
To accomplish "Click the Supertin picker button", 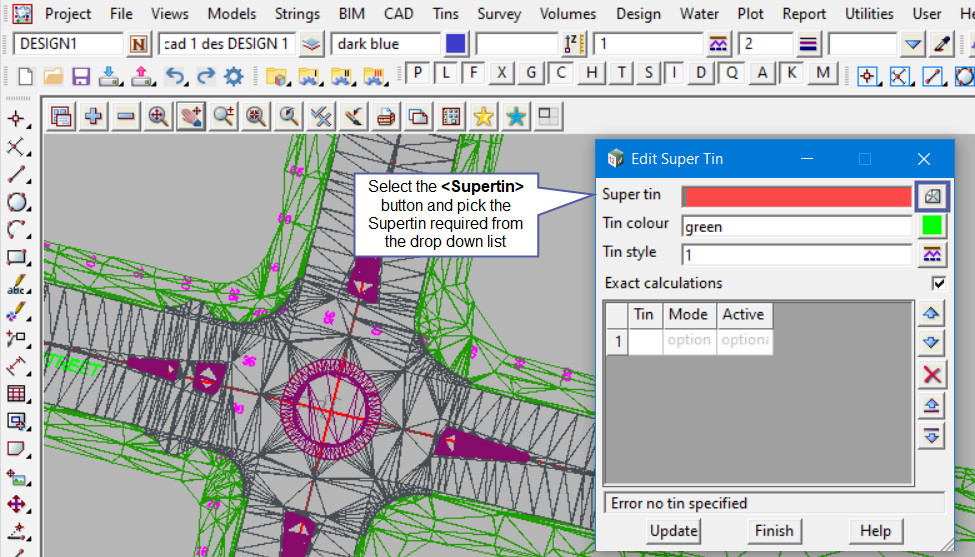I will (x=931, y=196).
